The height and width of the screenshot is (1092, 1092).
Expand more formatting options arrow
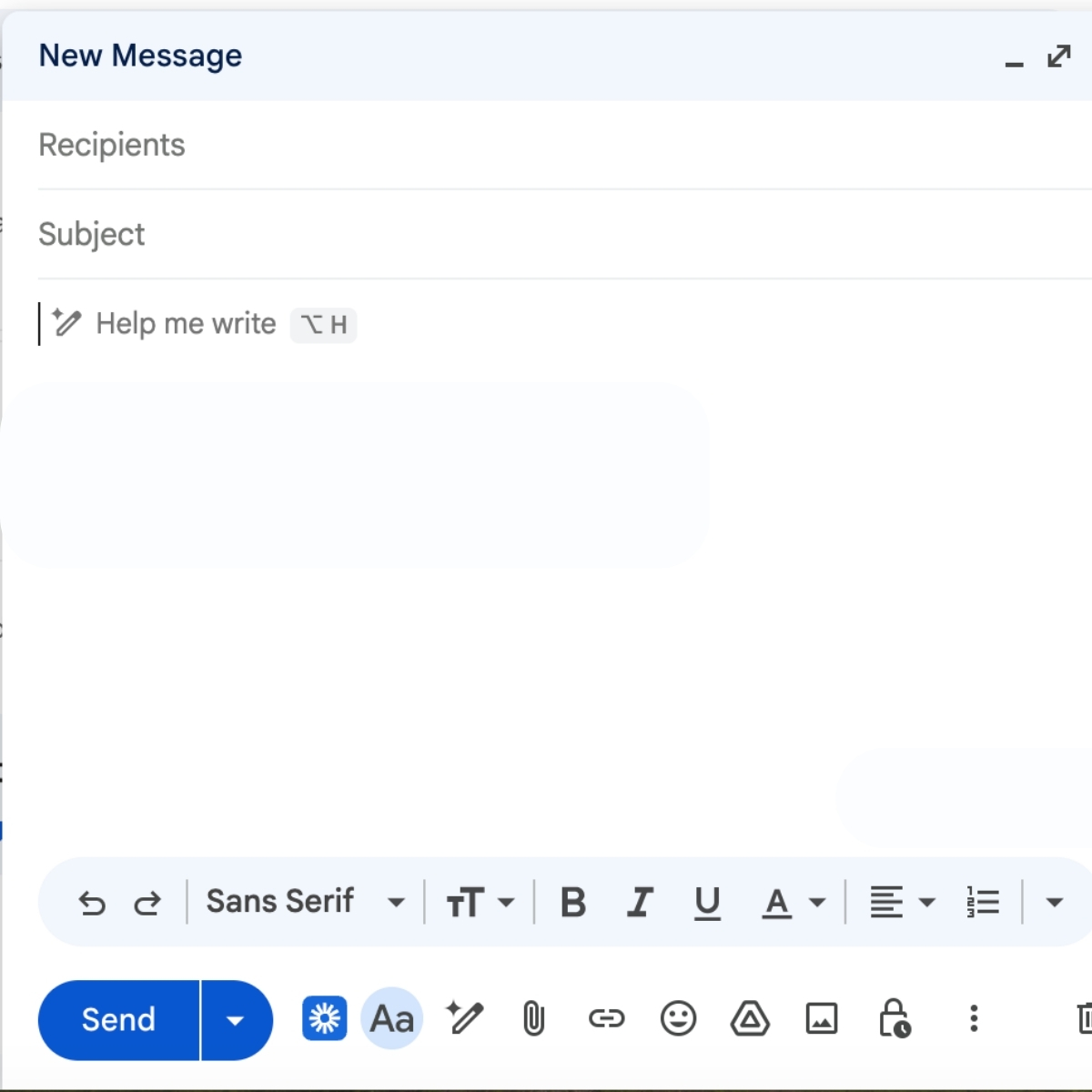(1054, 903)
